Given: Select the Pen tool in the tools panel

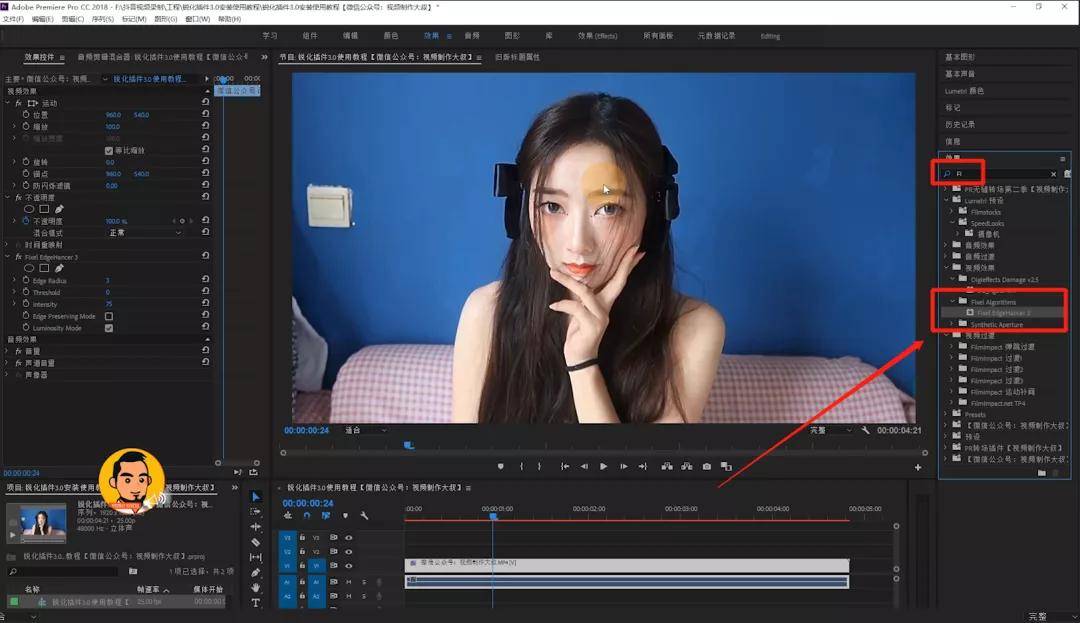Looking at the screenshot, I should pyautogui.click(x=256, y=573).
